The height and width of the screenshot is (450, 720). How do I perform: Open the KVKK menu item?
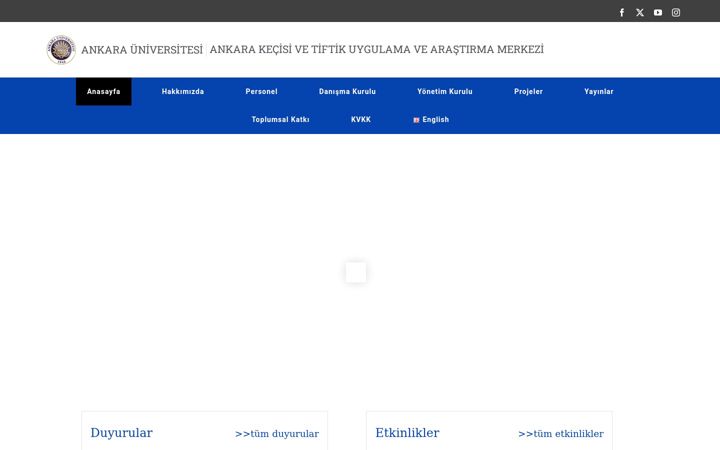361,119
